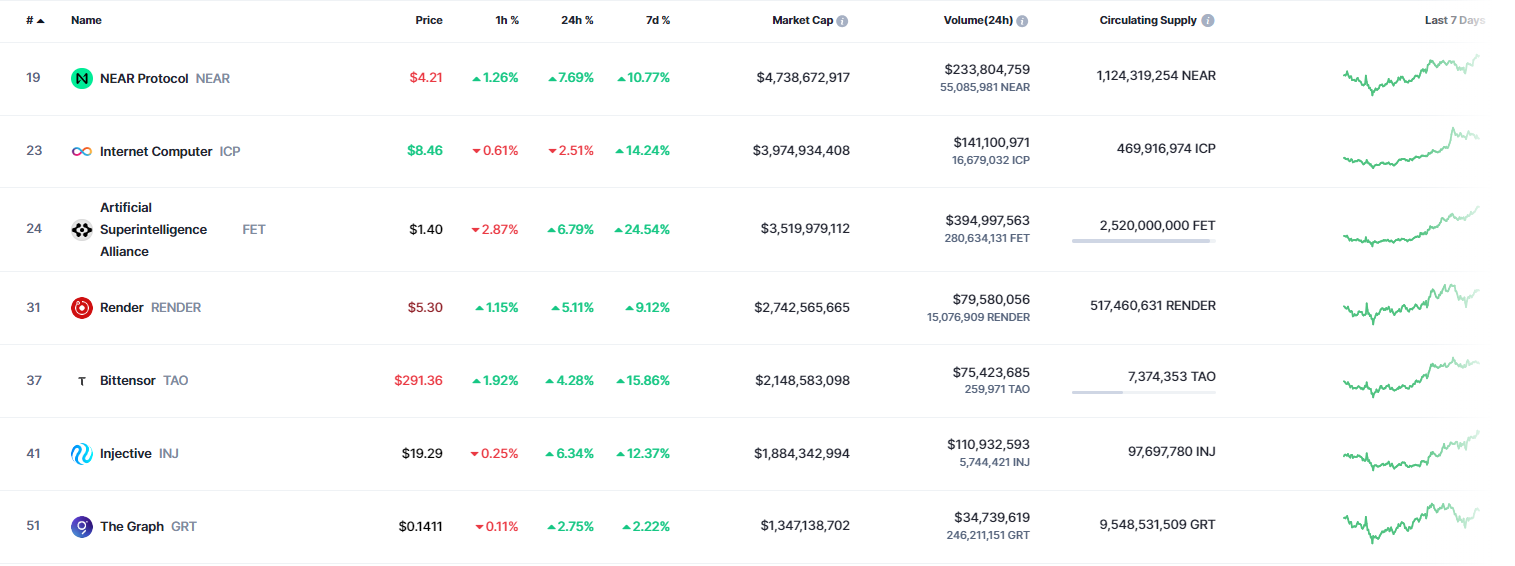Click The Graph volume $34,739,619 link

992,517
